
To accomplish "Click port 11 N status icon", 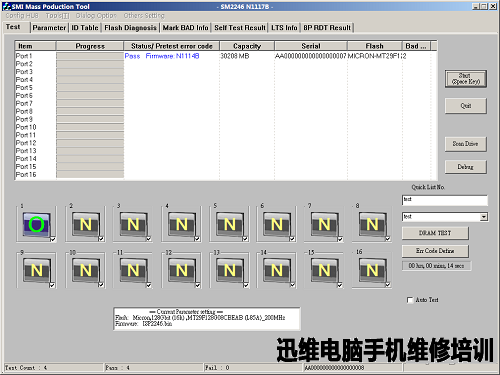I will tap(133, 270).
